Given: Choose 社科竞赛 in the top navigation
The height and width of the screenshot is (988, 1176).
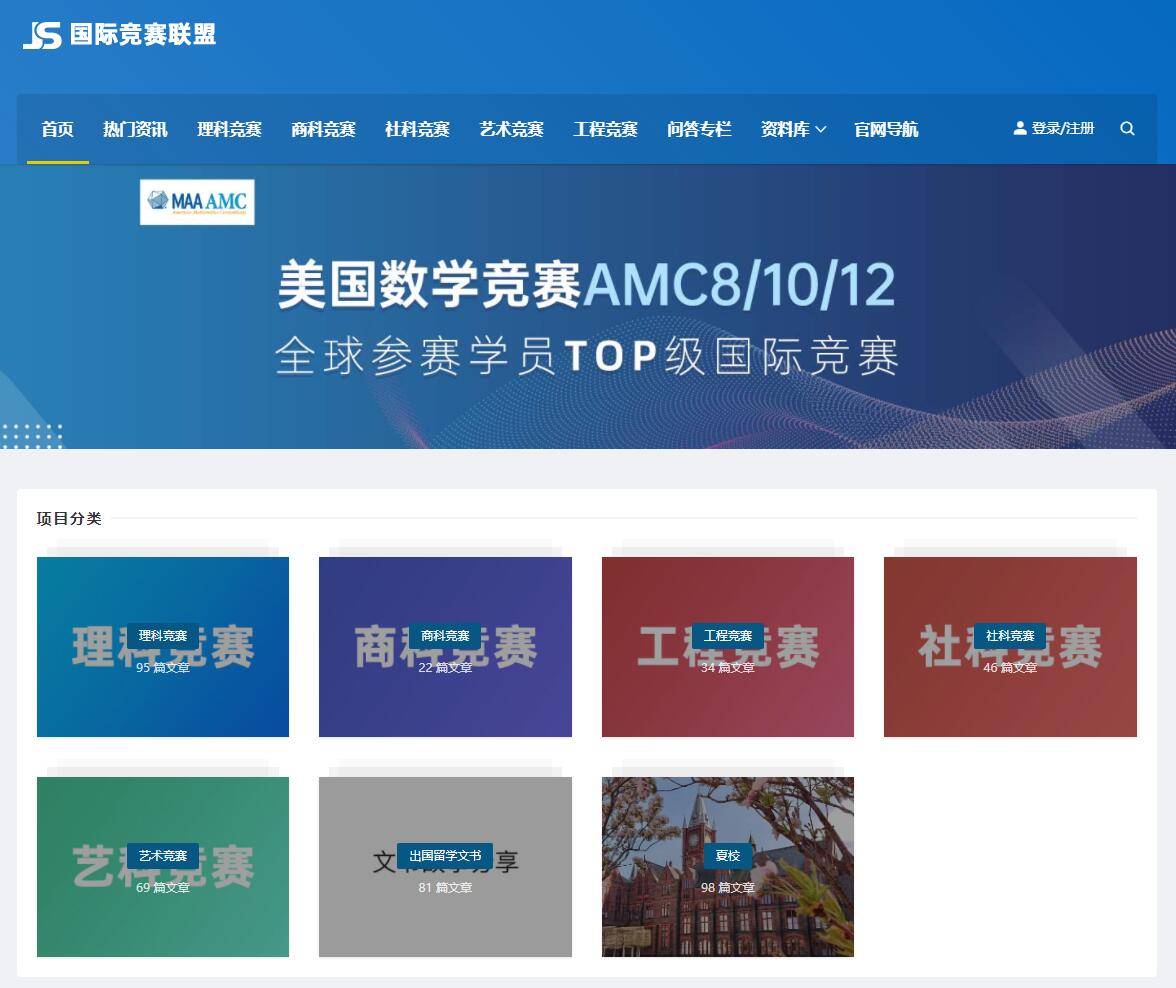Looking at the screenshot, I should (417, 129).
